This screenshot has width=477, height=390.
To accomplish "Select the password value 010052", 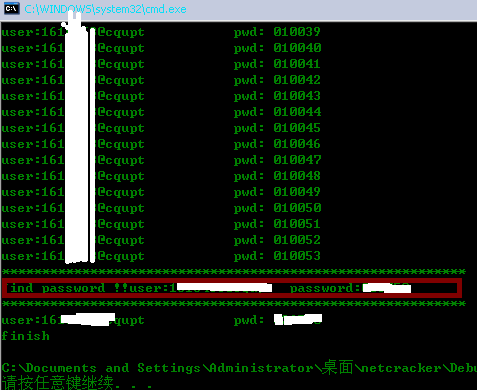I will 297,240.
